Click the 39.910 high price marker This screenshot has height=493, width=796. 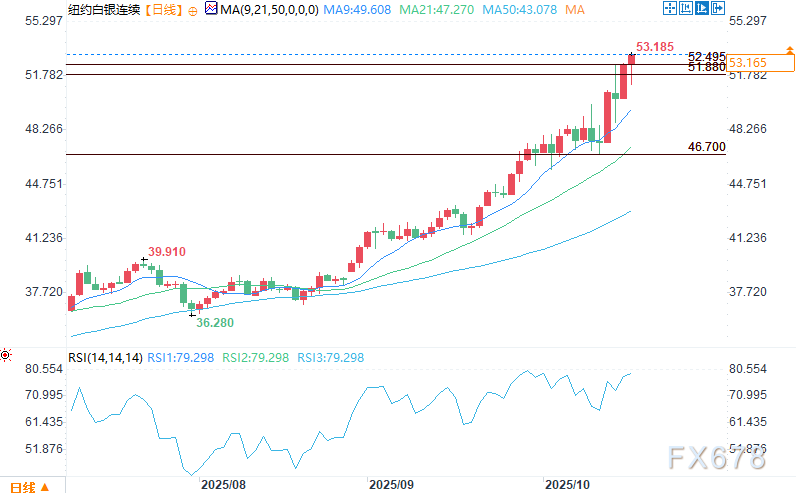[x=167, y=252]
